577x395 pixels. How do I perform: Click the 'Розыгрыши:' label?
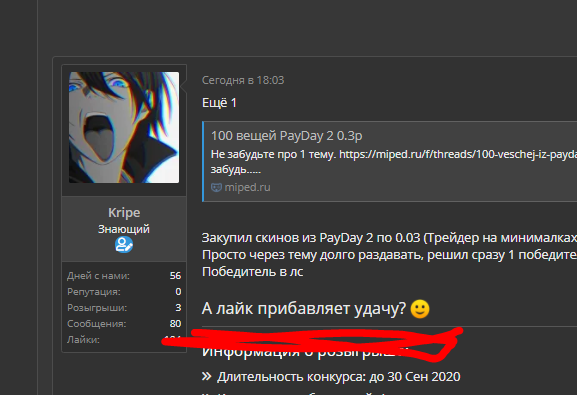[97, 308]
